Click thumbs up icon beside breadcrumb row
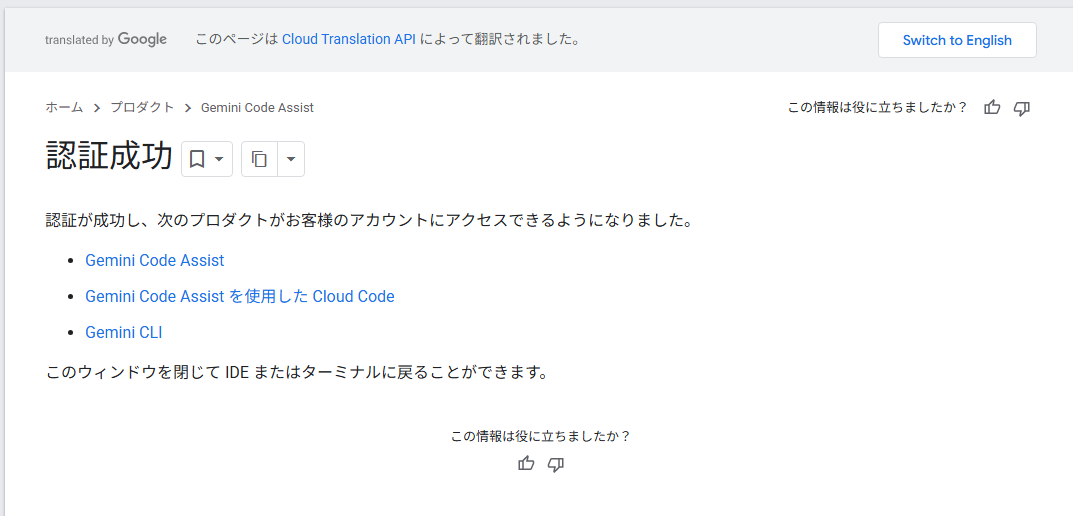The height and width of the screenshot is (516, 1073). click(x=992, y=107)
